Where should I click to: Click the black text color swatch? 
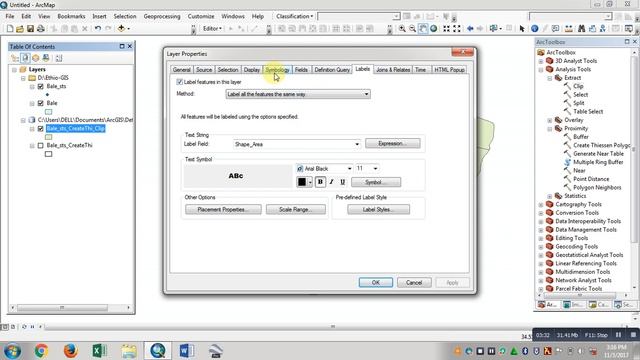[302, 182]
